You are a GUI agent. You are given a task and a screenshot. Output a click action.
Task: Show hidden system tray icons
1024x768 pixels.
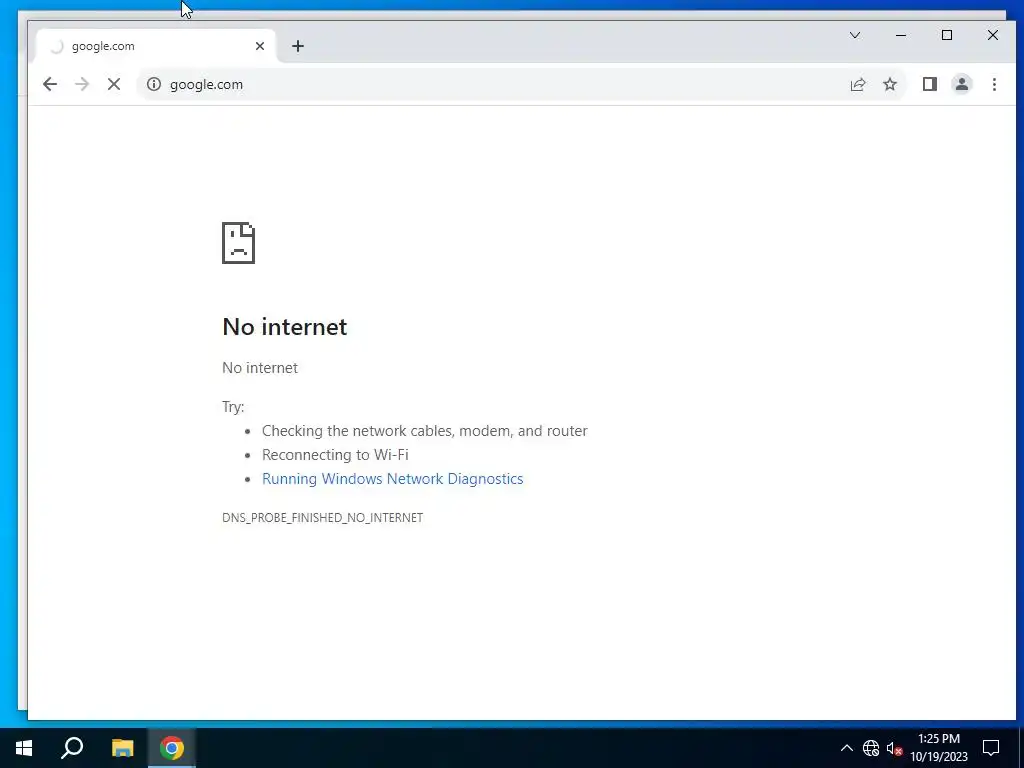tap(846, 748)
